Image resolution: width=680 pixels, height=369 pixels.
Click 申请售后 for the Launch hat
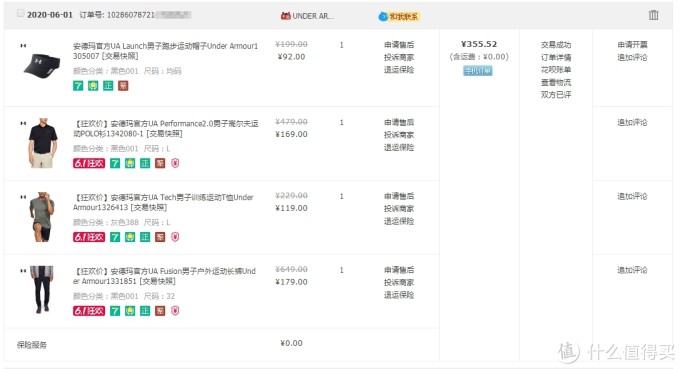[x=399, y=44]
